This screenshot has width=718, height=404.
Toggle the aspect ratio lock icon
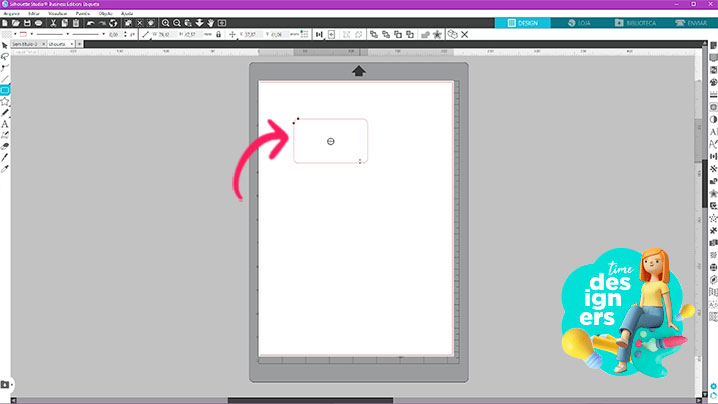click(218, 34)
